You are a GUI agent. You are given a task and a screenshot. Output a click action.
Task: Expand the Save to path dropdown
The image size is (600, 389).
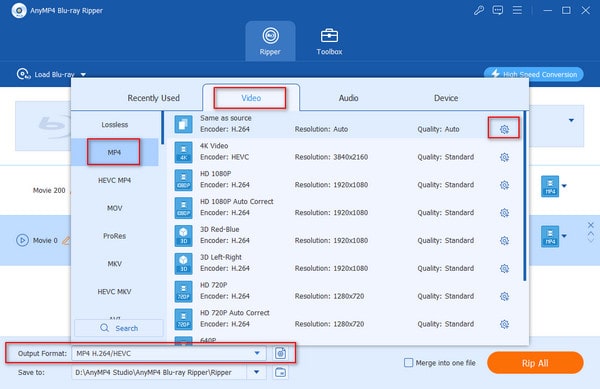[x=257, y=372]
